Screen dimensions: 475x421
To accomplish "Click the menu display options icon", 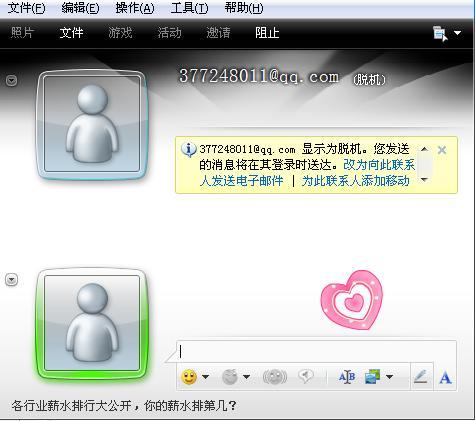I will pos(440,34).
